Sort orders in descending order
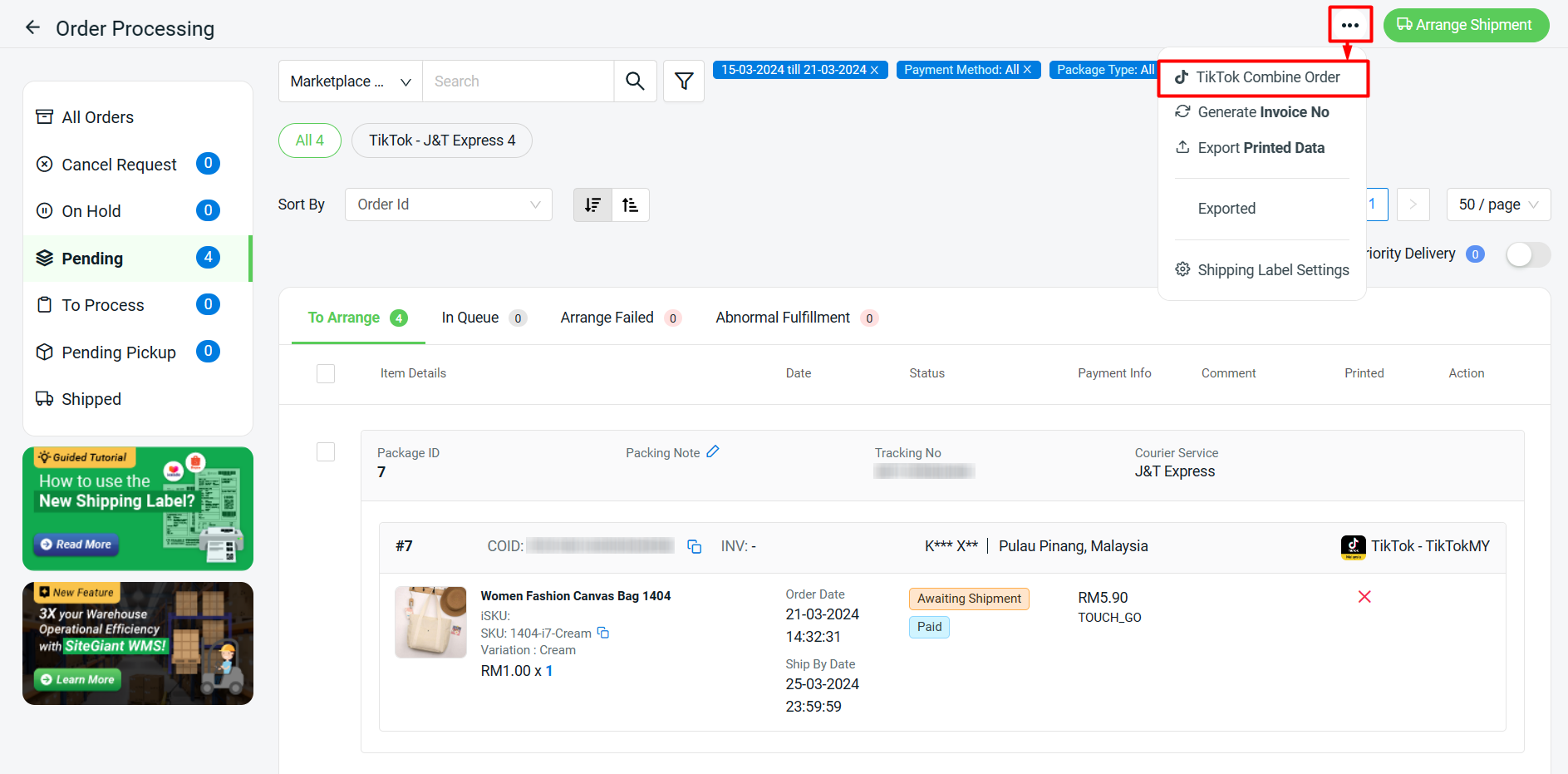The width and height of the screenshot is (1568, 774). [x=592, y=205]
